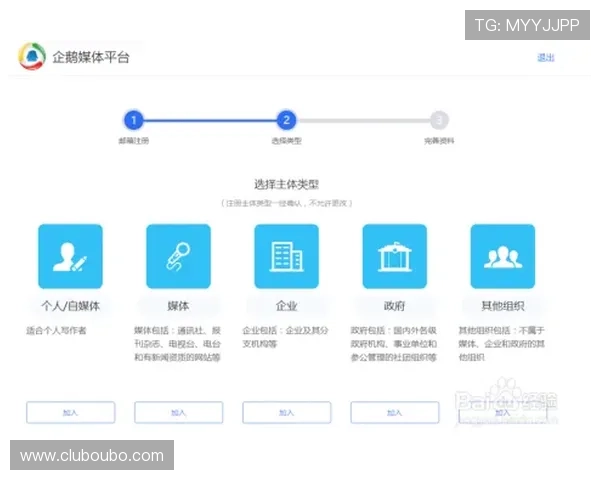The width and height of the screenshot is (600, 480).
Task: Click the 选择类型 step label
Action: click(x=286, y=141)
